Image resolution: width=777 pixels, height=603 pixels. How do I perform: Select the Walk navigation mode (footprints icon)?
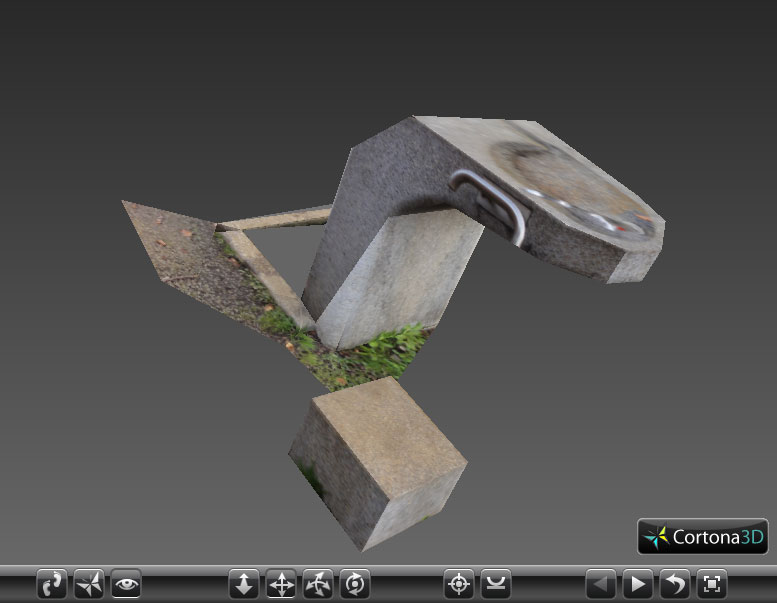[52, 584]
